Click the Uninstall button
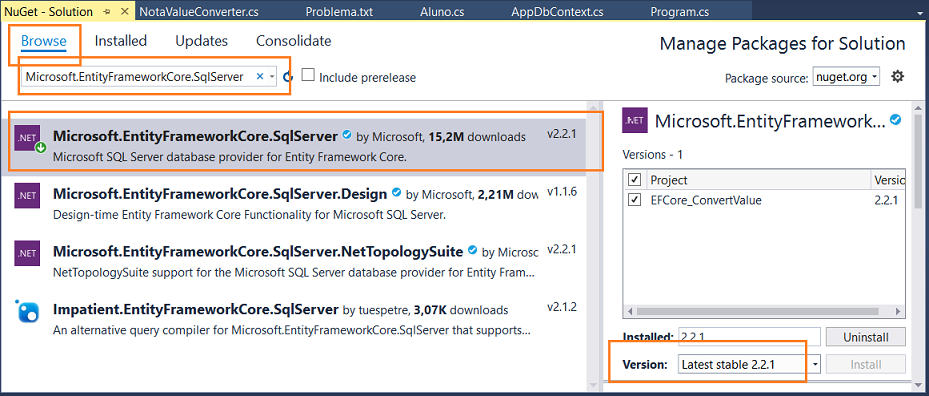This screenshot has width=929, height=396. tap(866, 337)
